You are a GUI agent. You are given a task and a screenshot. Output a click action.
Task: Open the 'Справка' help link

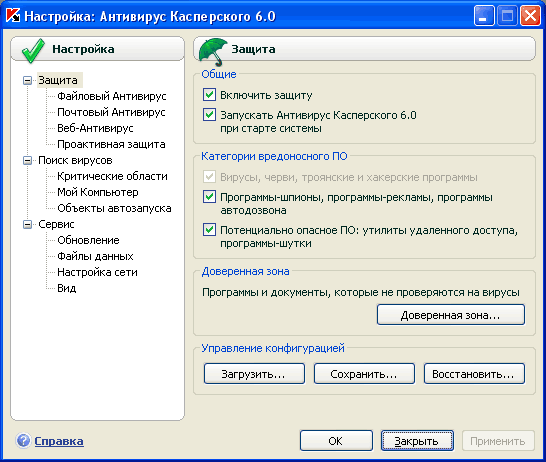click(x=59, y=441)
